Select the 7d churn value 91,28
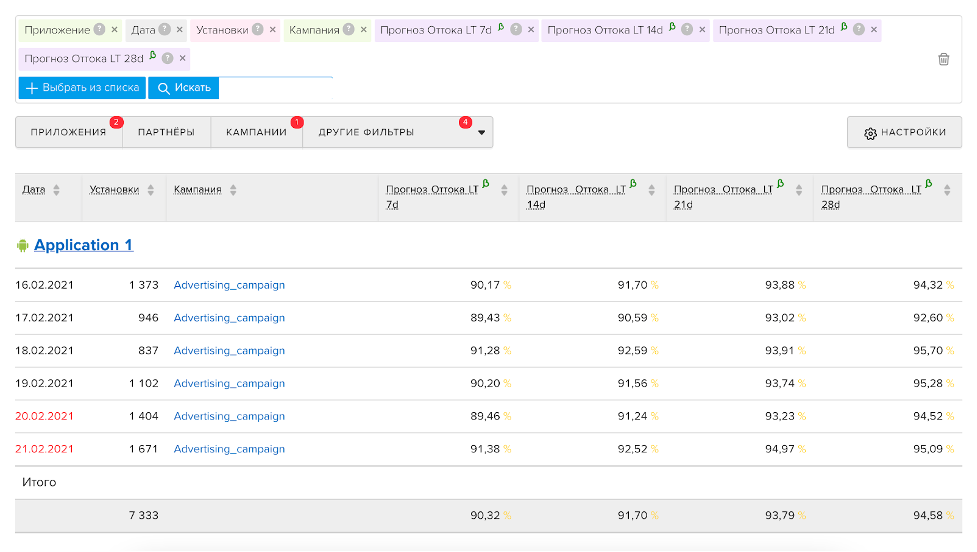This screenshot has width=977, height=552. (485, 350)
